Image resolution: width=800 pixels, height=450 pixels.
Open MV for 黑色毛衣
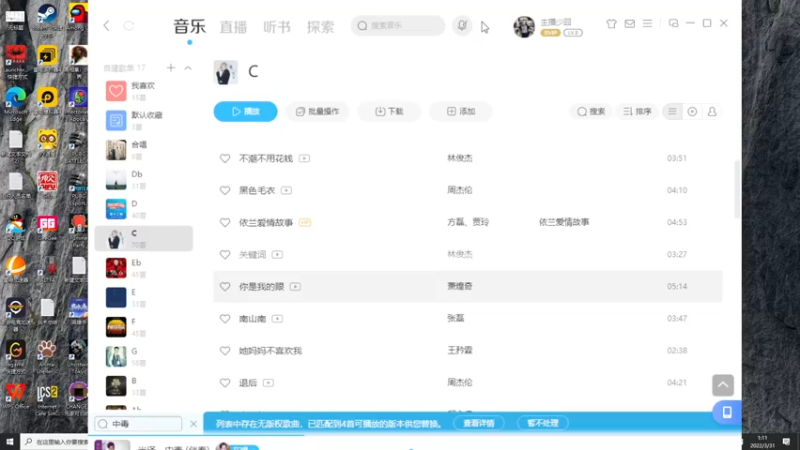(x=286, y=190)
